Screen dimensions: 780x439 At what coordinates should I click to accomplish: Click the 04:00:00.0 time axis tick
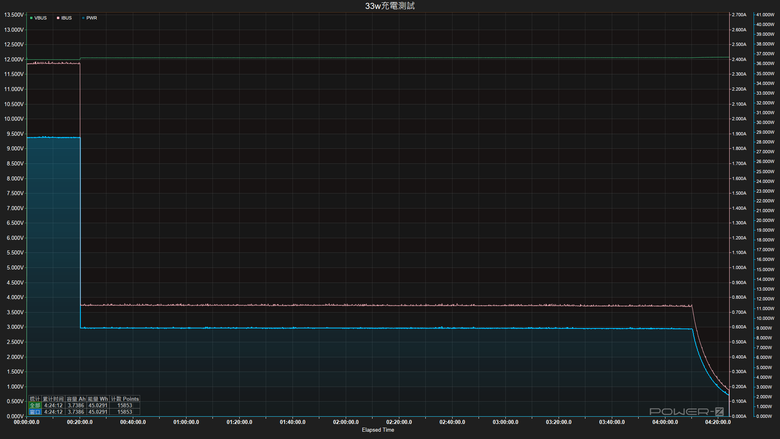[x=665, y=422]
